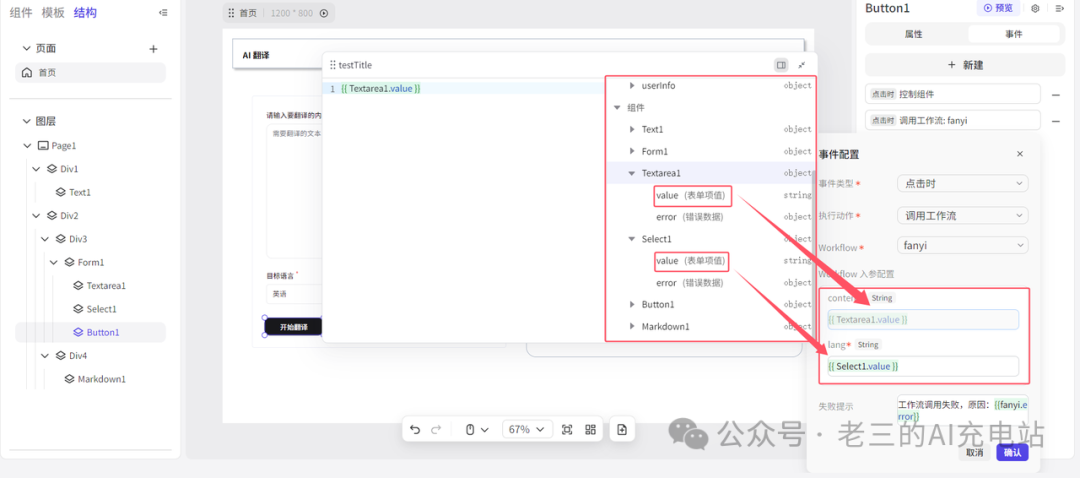
Task: Expand the Form1 variable node
Action: point(632,152)
